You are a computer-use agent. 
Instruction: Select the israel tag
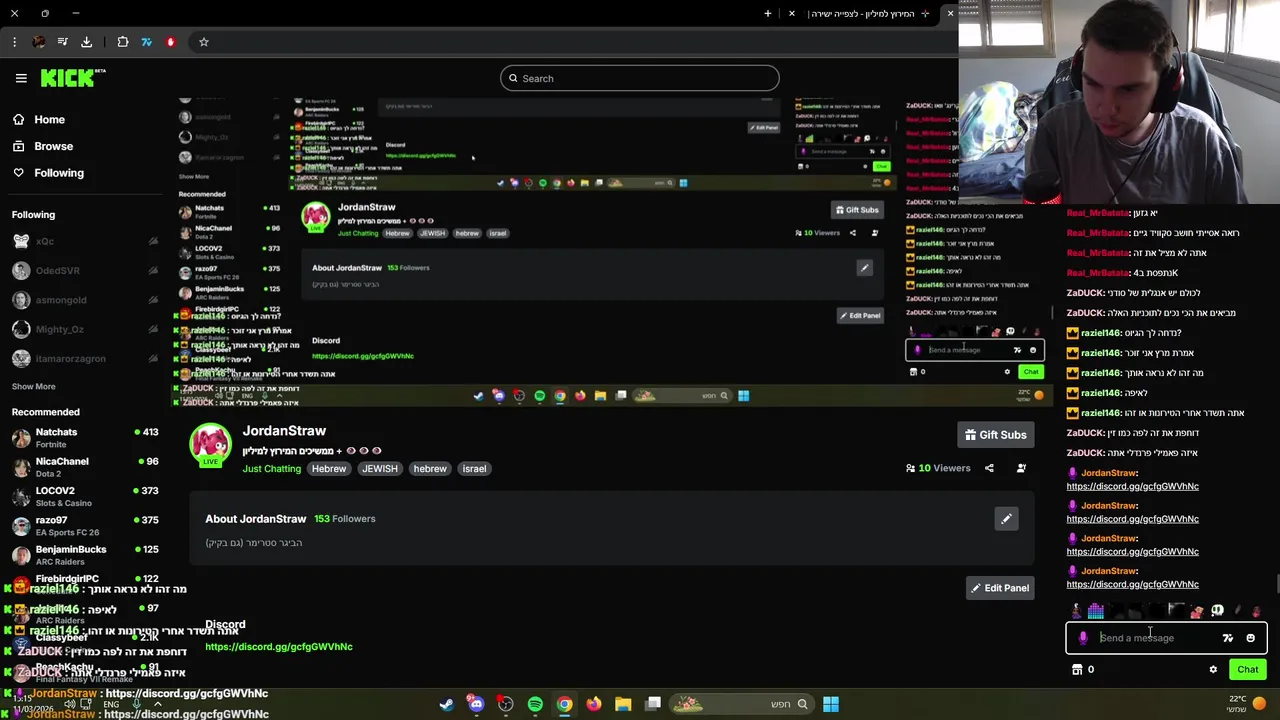(474, 468)
